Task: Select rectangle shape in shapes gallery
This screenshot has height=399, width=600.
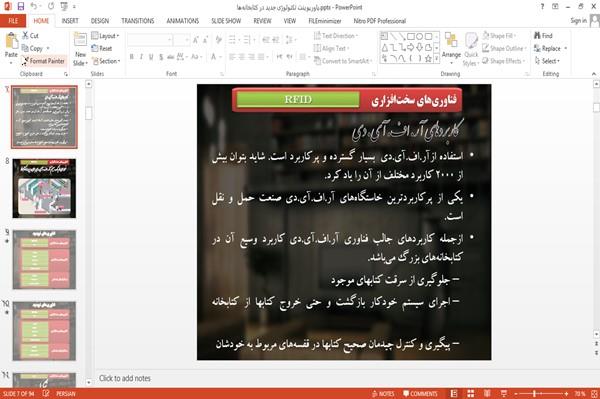Action: pos(411,36)
